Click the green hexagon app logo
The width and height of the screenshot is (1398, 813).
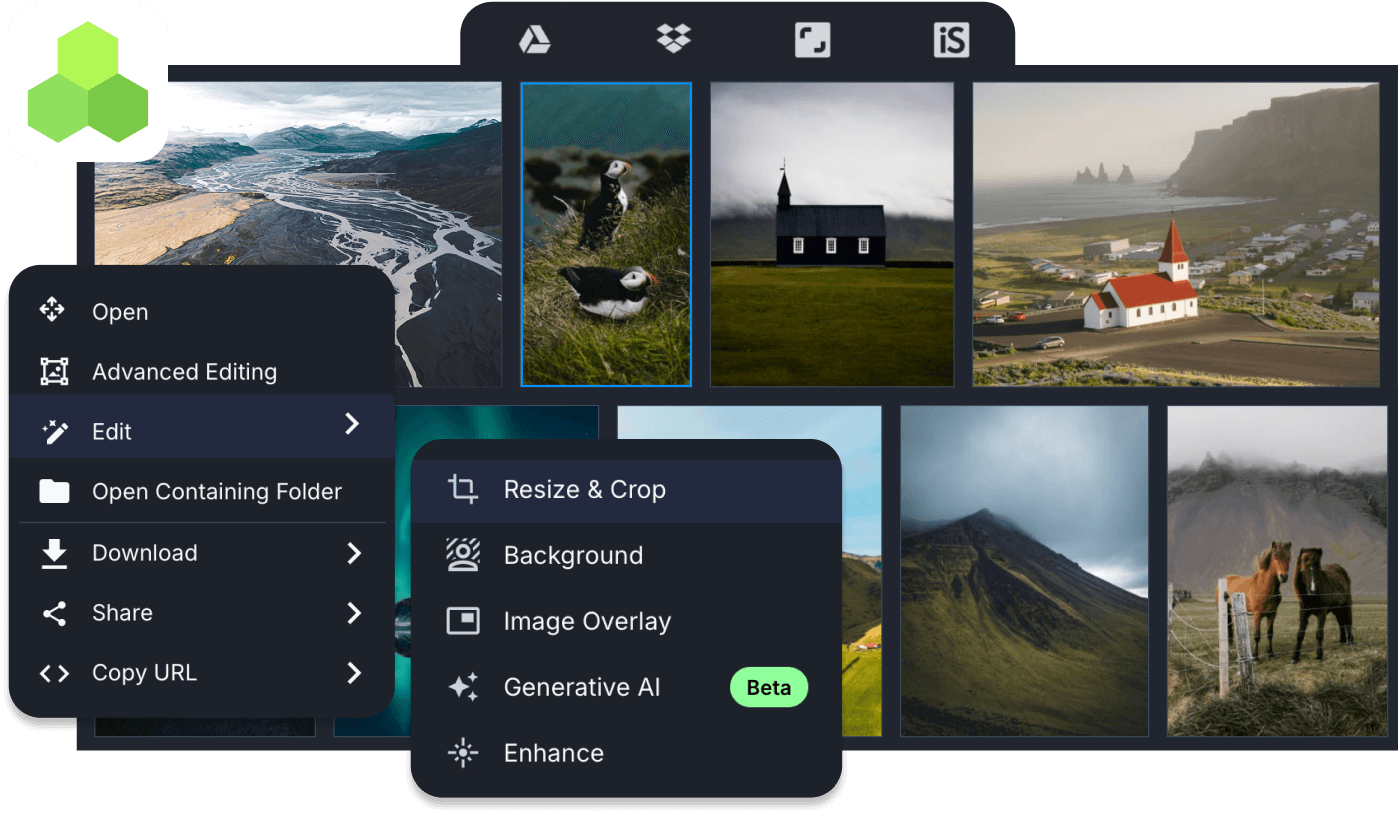[x=88, y=82]
